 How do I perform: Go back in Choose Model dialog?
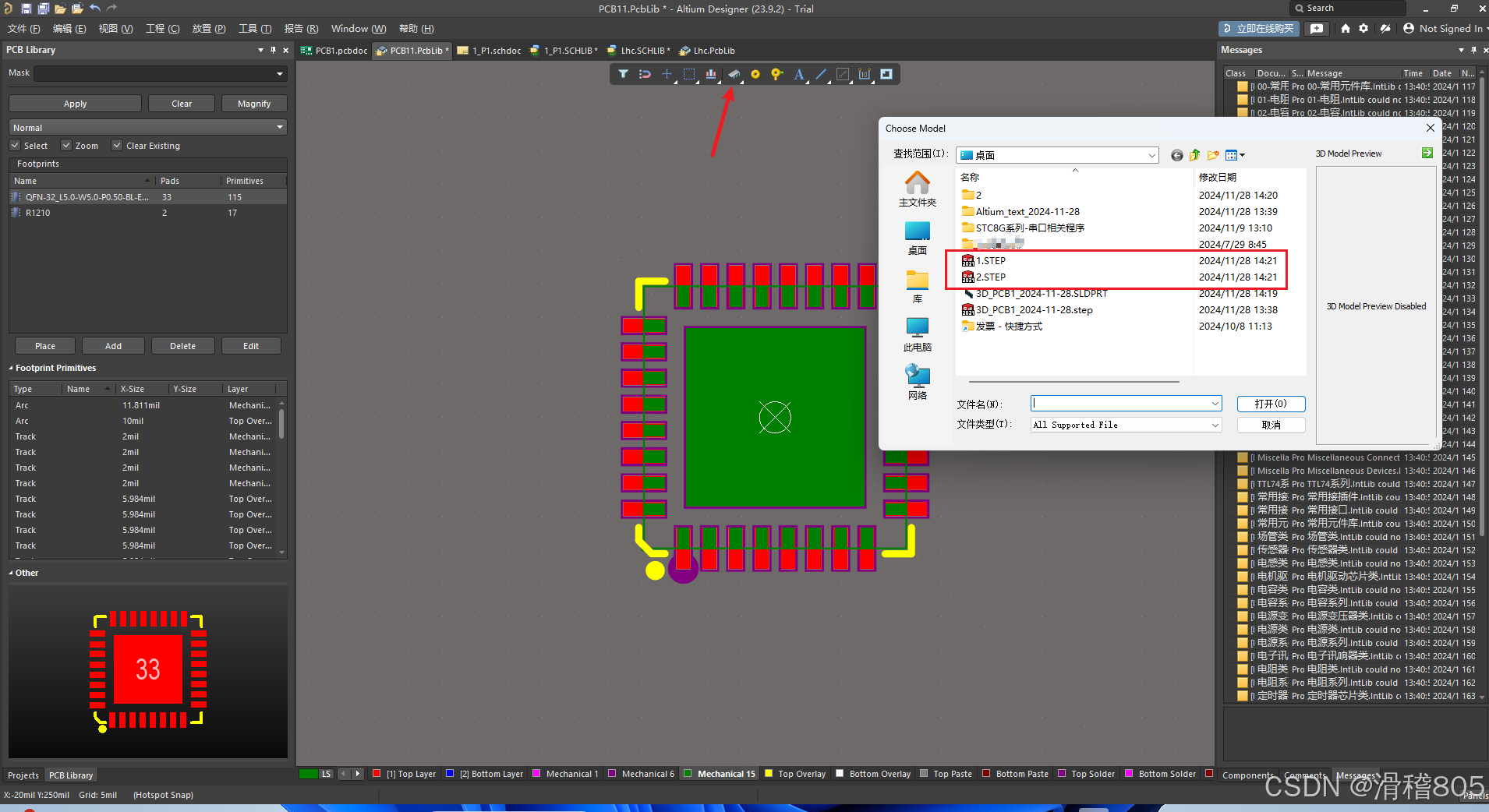1177,155
